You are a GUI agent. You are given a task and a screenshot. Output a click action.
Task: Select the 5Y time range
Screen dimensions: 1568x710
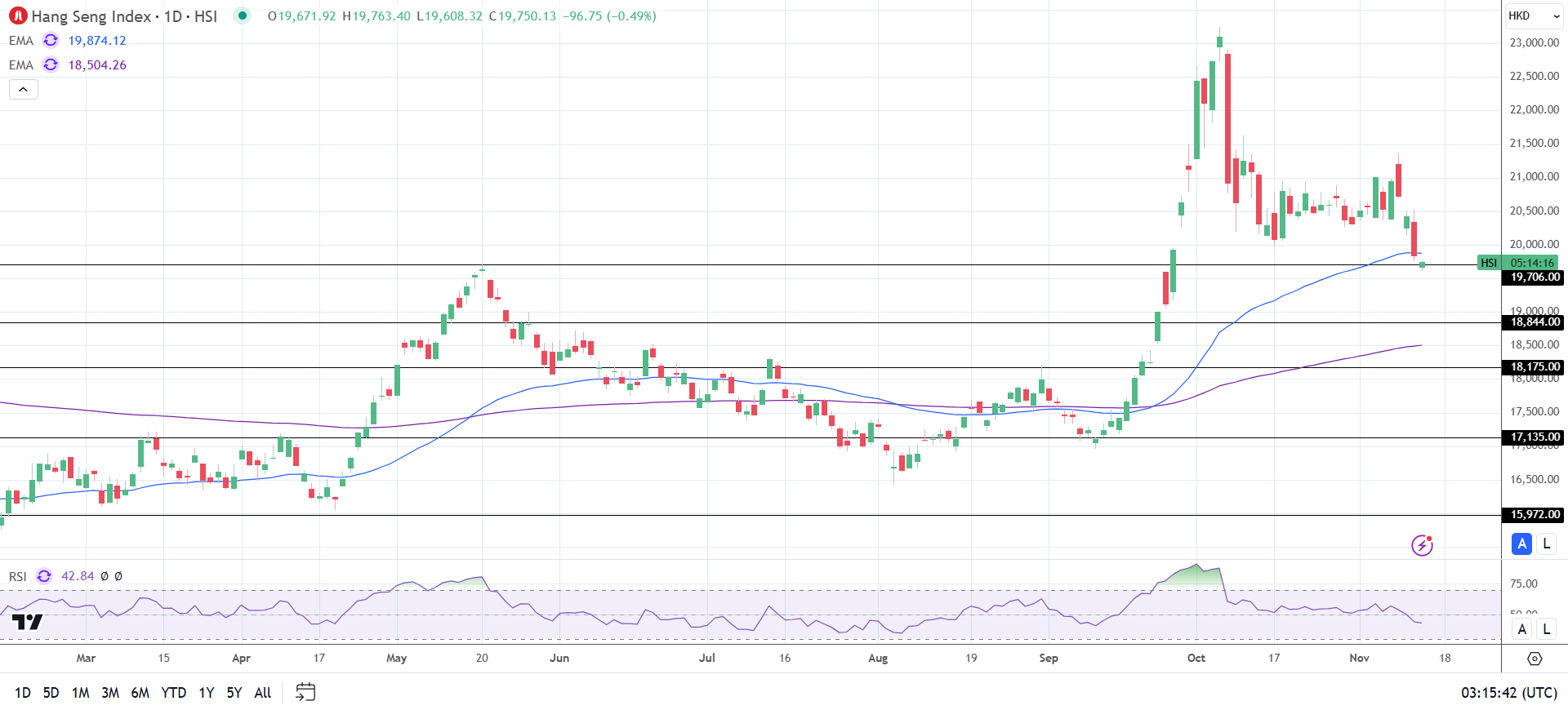pos(234,693)
